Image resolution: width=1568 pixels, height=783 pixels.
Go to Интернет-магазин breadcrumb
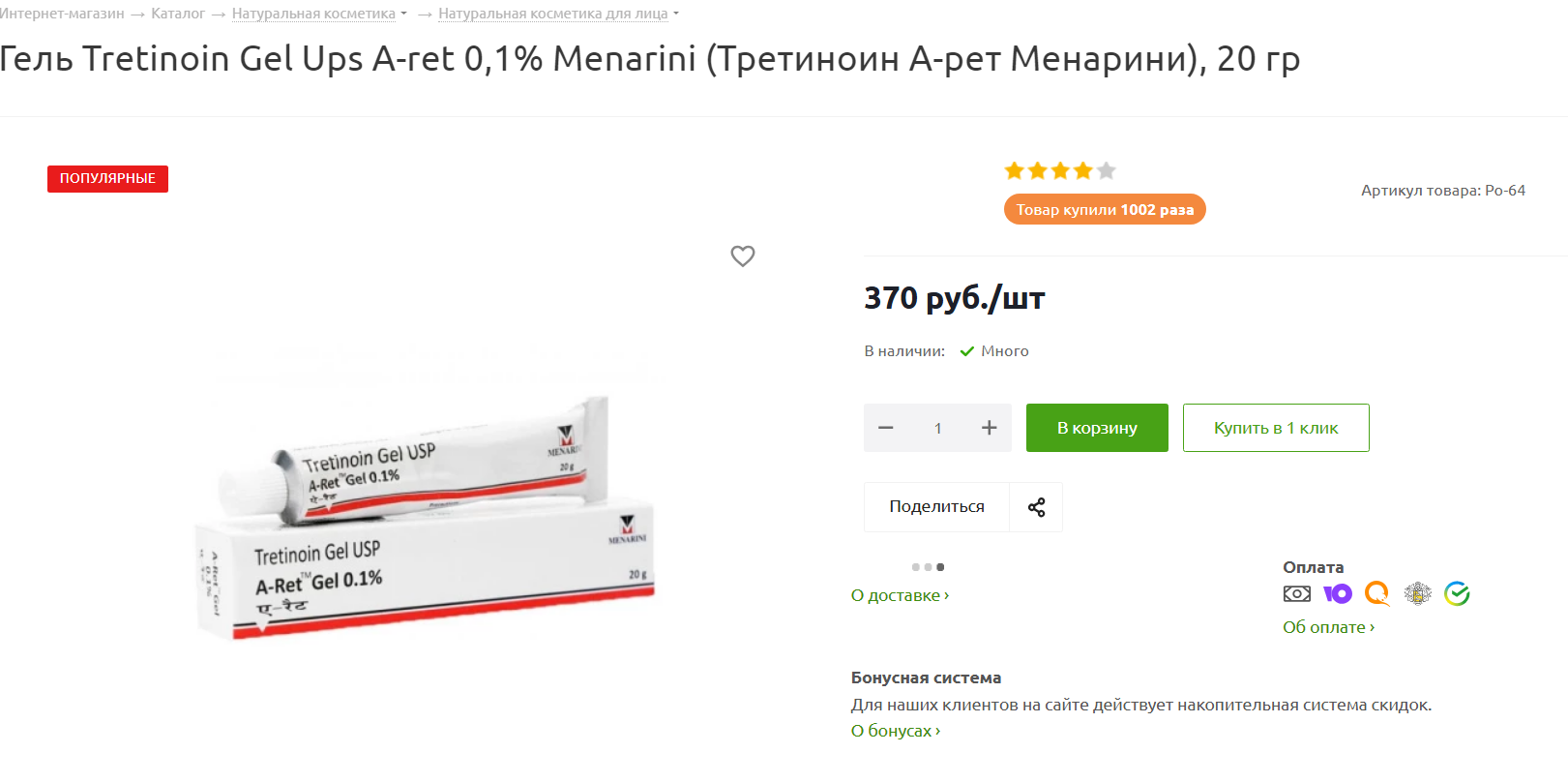click(62, 14)
